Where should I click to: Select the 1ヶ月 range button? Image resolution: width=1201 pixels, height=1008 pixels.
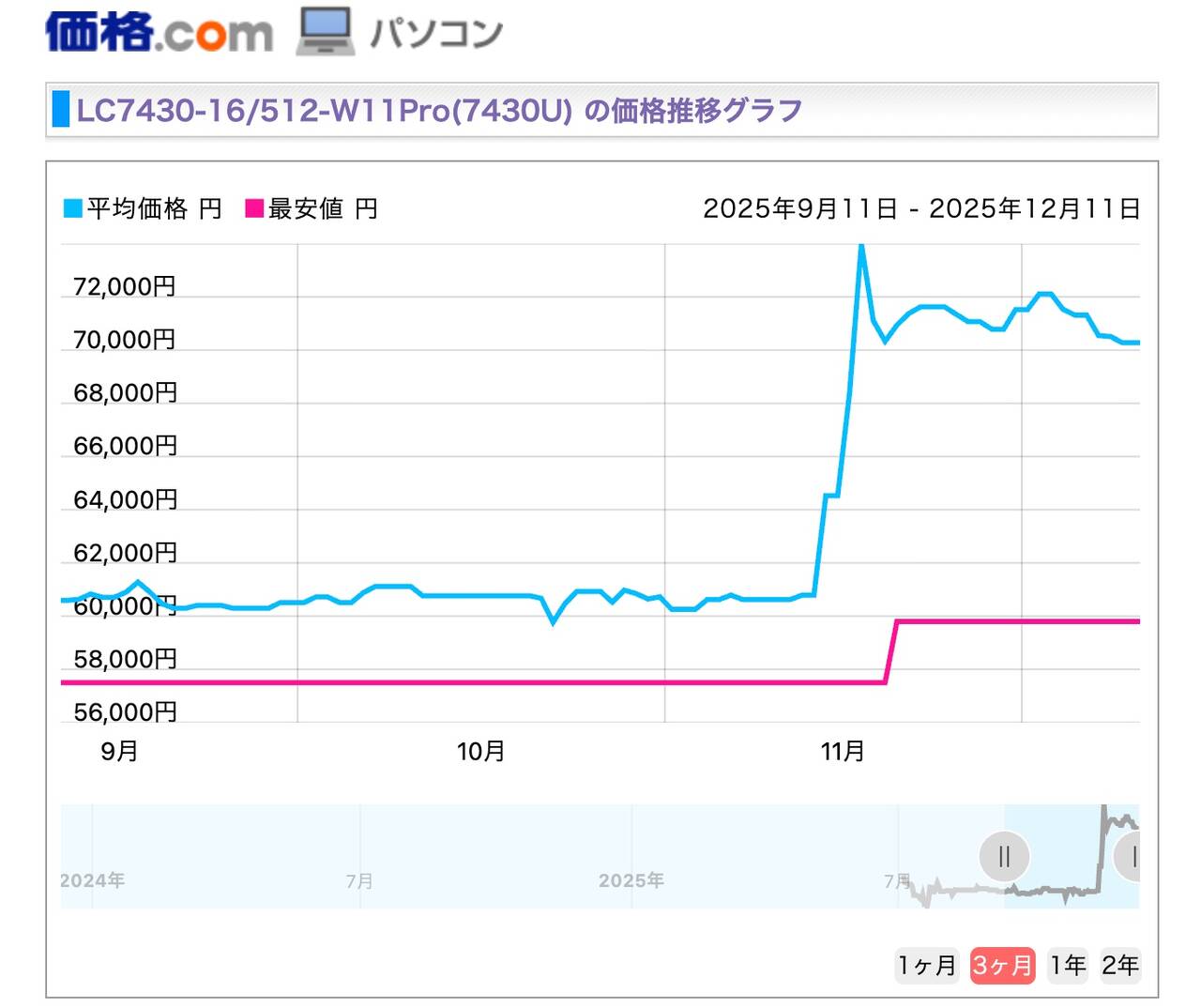coord(926,965)
